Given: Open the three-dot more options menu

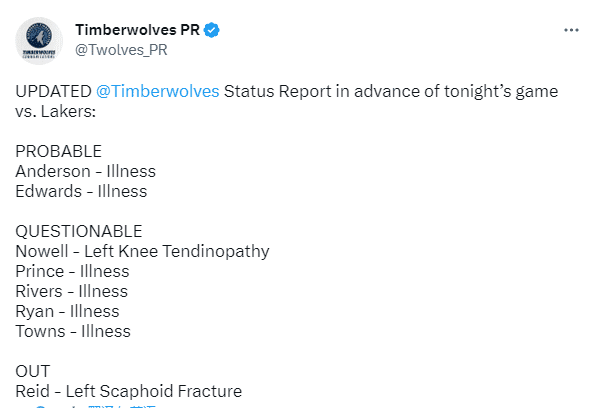Looking at the screenshot, I should point(571,30).
